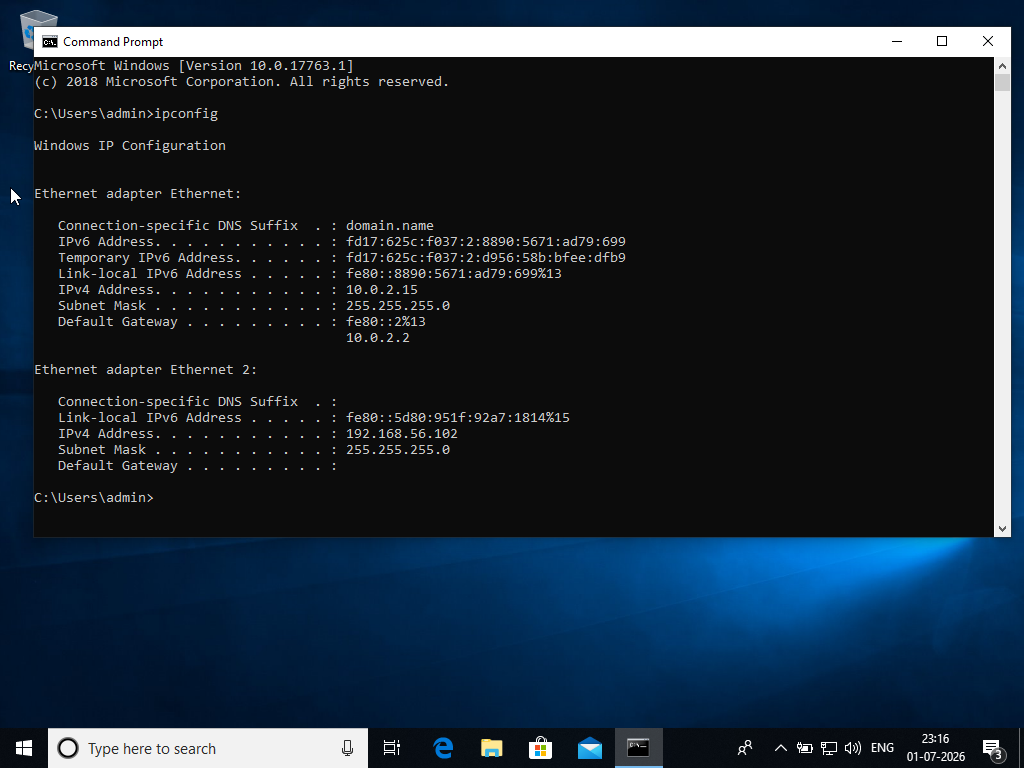Click the Ethernet adapter Ethernet 2 heading

[146, 370]
